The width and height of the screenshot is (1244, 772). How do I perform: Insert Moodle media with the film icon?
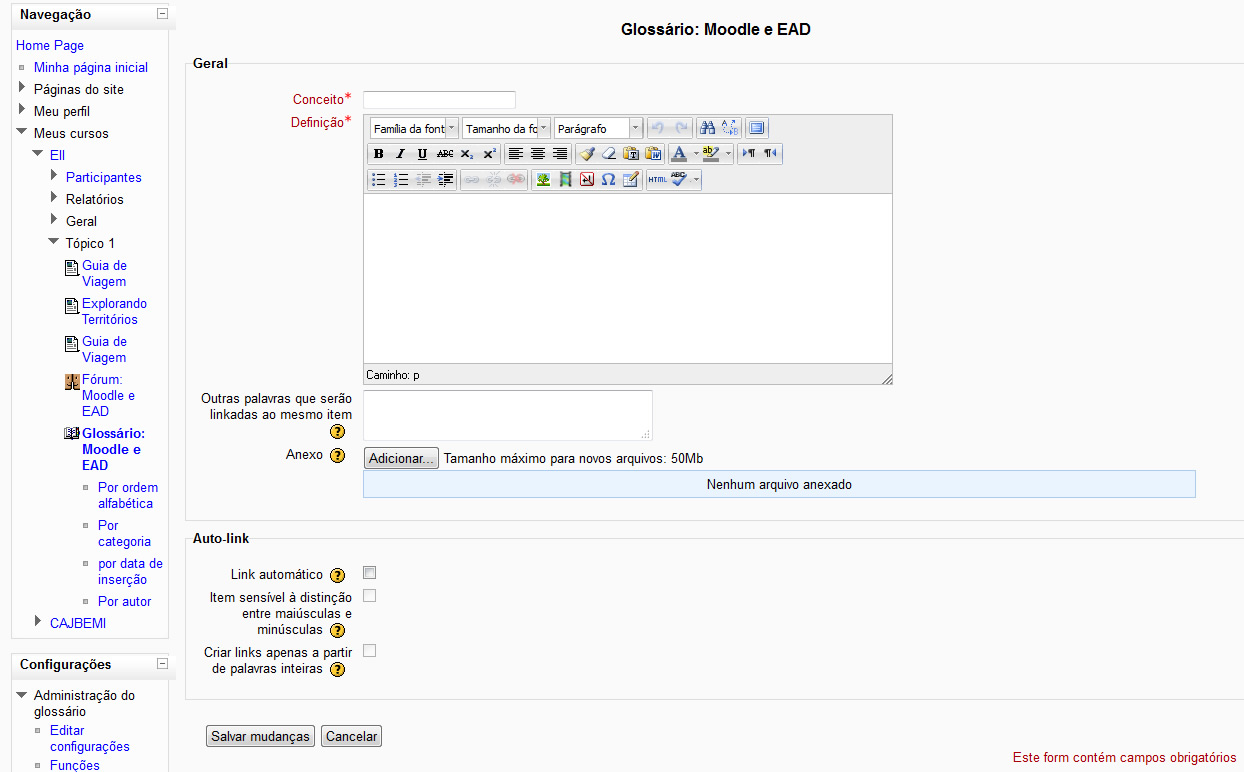[565, 180]
